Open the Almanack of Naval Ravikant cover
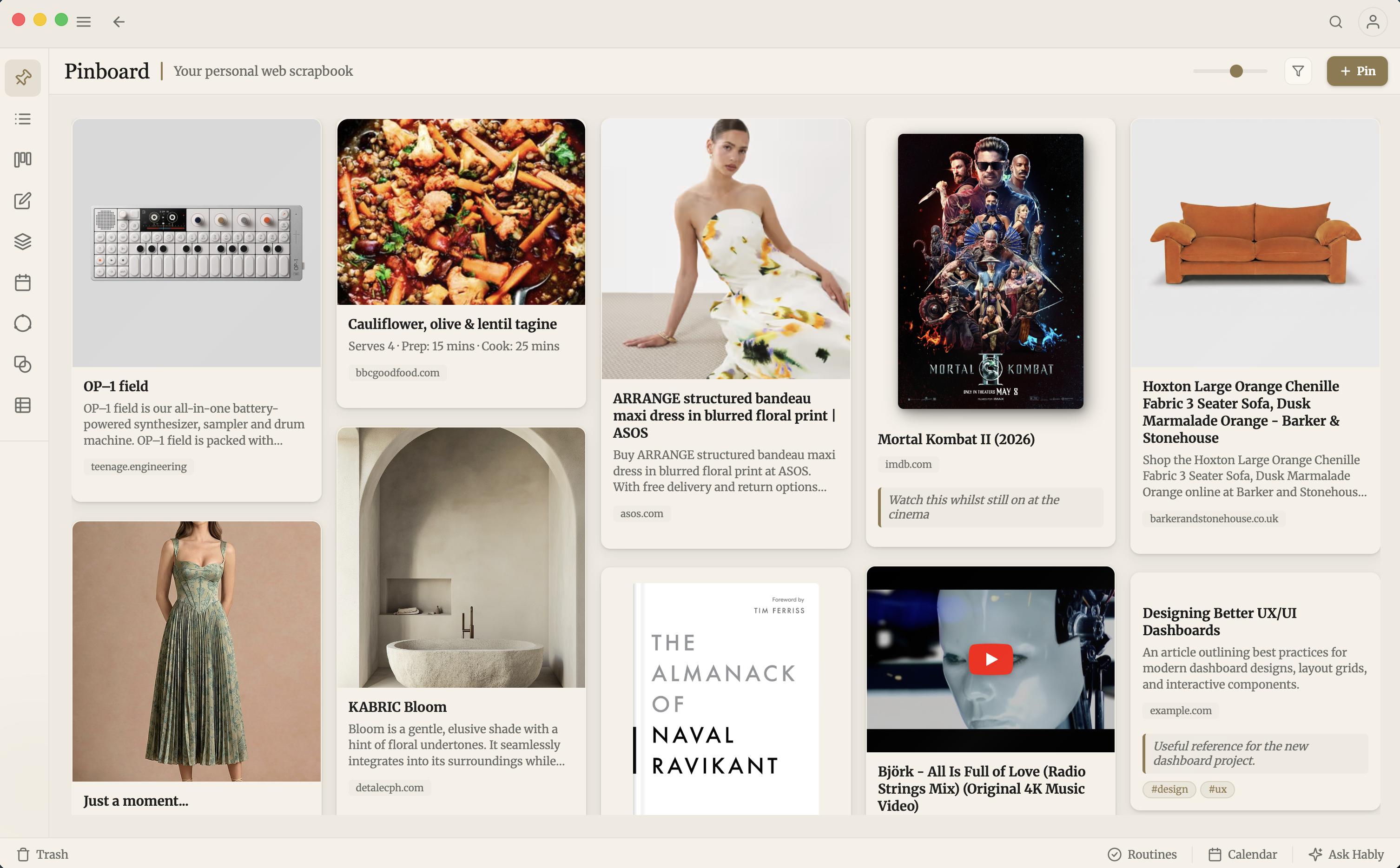Image resolution: width=1400 pixels, height=868 pixels. tap(726, 699)
